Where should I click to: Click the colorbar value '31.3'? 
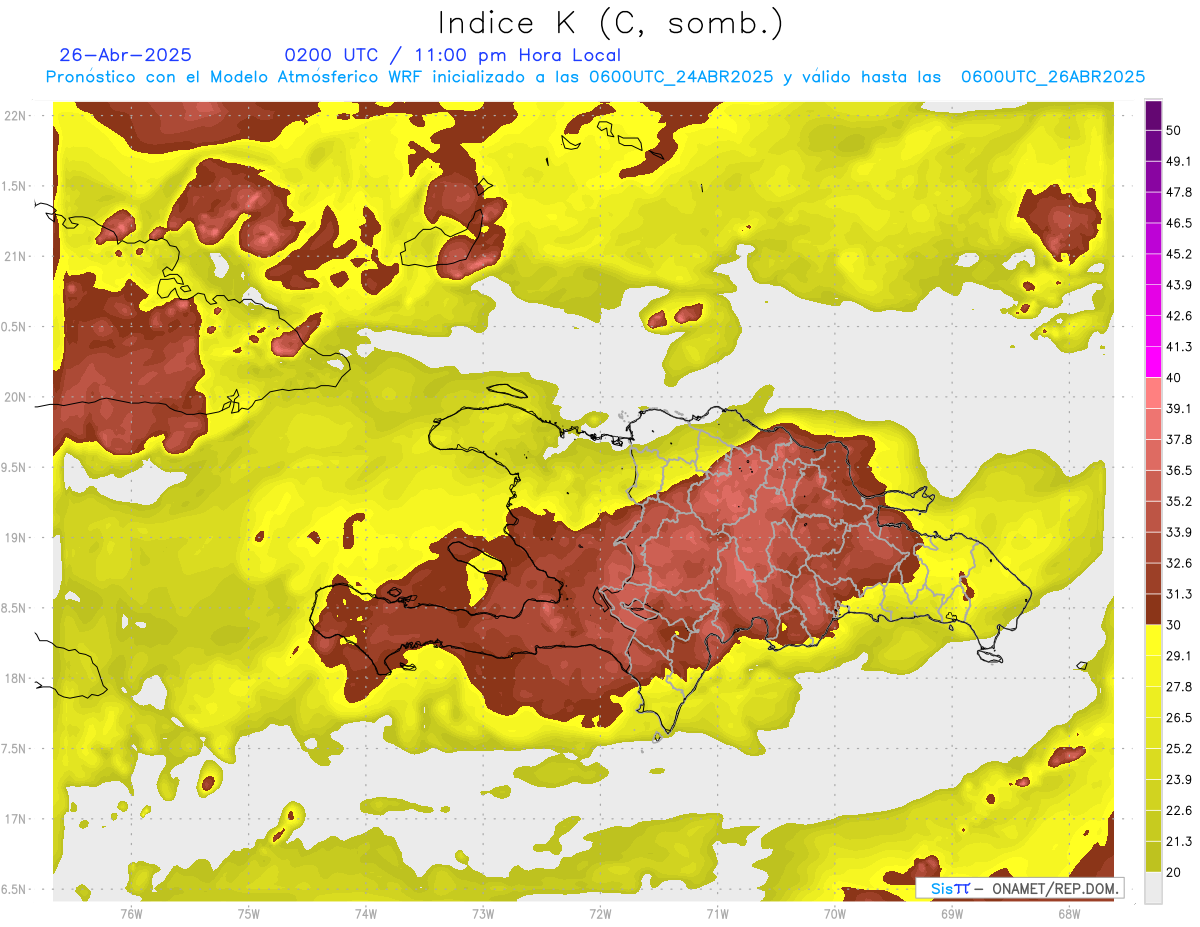tap(1179, 594)
